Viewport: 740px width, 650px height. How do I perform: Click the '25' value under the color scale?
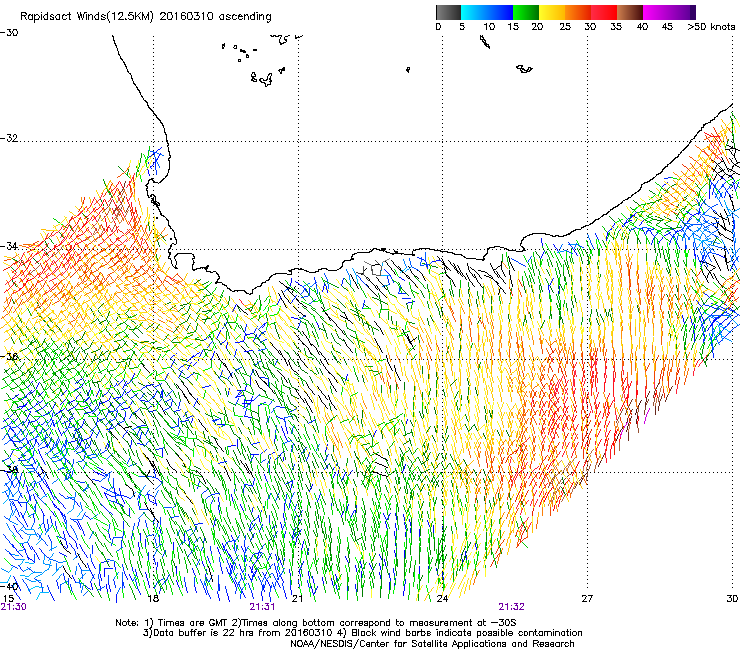point(565,27)
